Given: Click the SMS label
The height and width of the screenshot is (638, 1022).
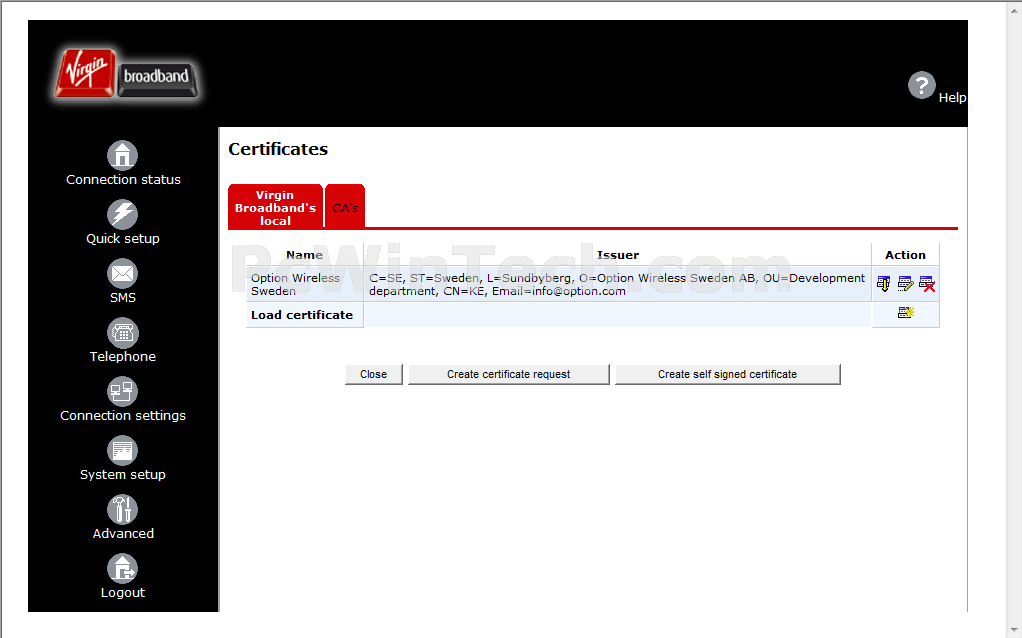Looking at the screenshot, I should (123, 298).
